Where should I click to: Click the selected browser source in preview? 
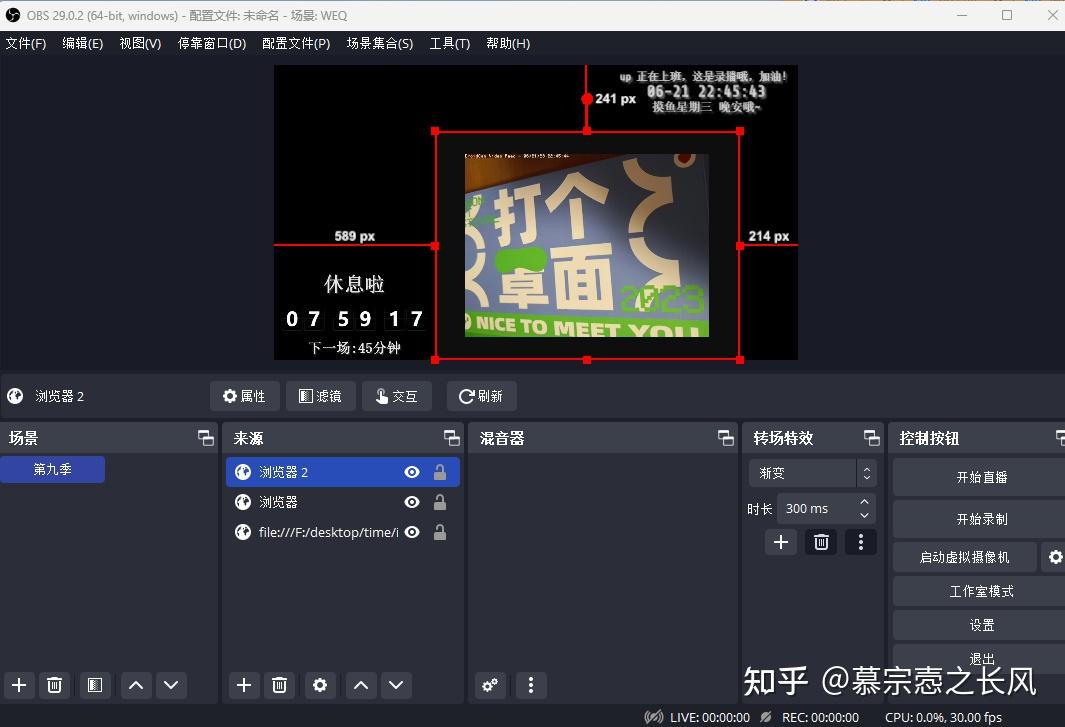click(587, 245)
